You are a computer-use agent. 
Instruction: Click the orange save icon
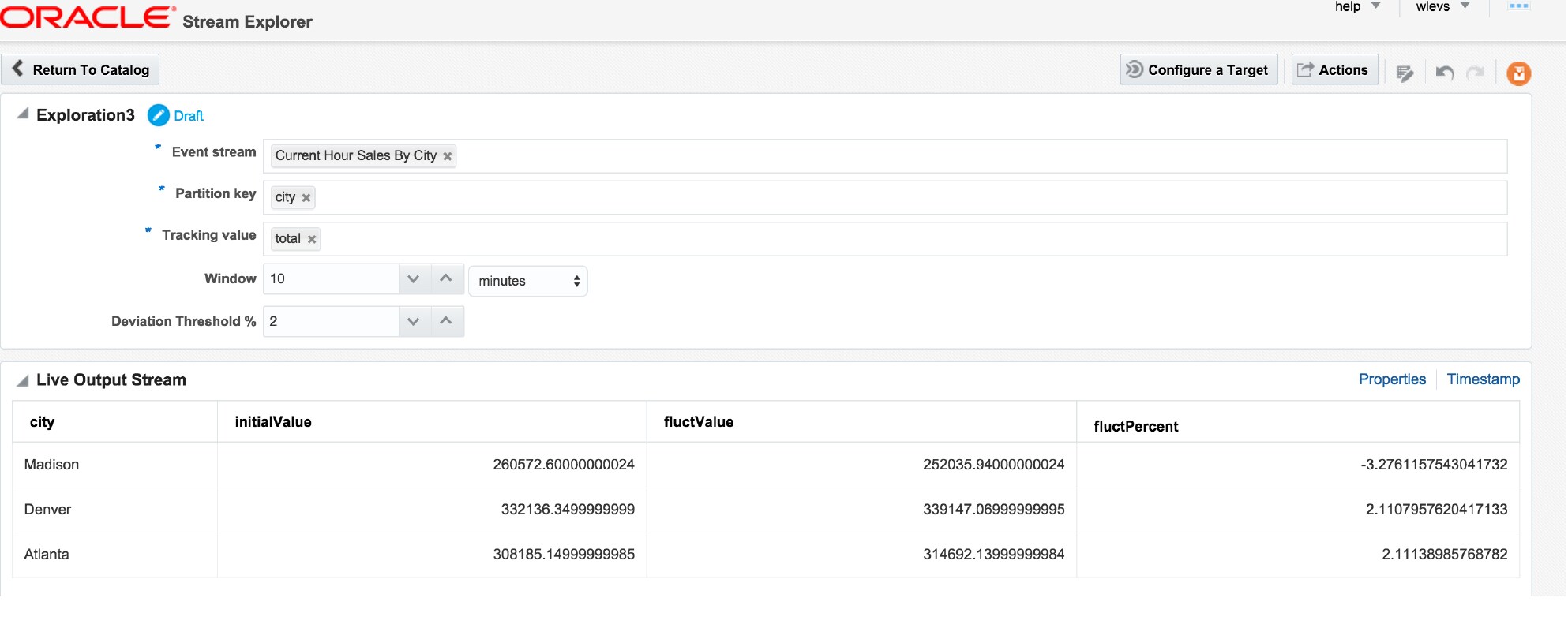point(1518,73)
